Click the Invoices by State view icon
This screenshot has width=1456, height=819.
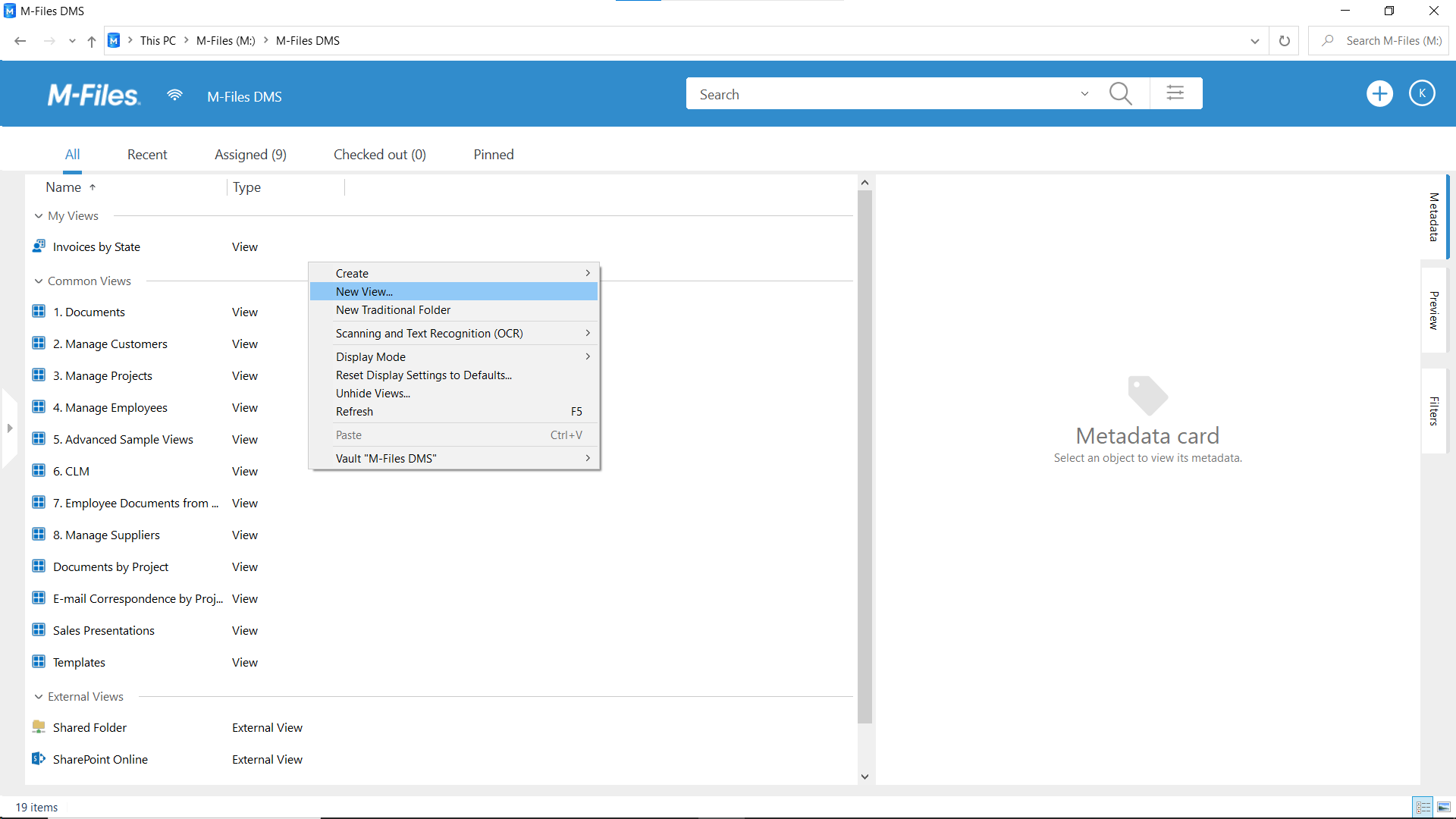[39, 246]
